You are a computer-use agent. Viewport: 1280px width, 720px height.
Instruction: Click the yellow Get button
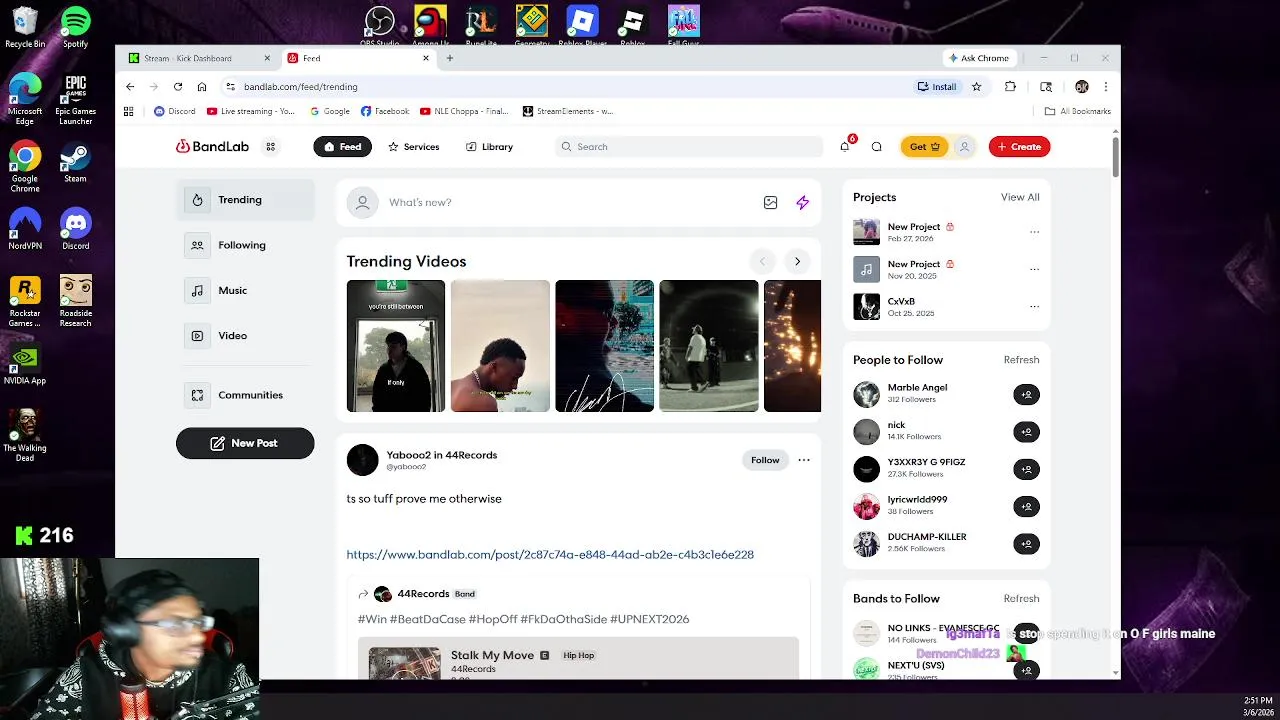[x=924, y=147]
